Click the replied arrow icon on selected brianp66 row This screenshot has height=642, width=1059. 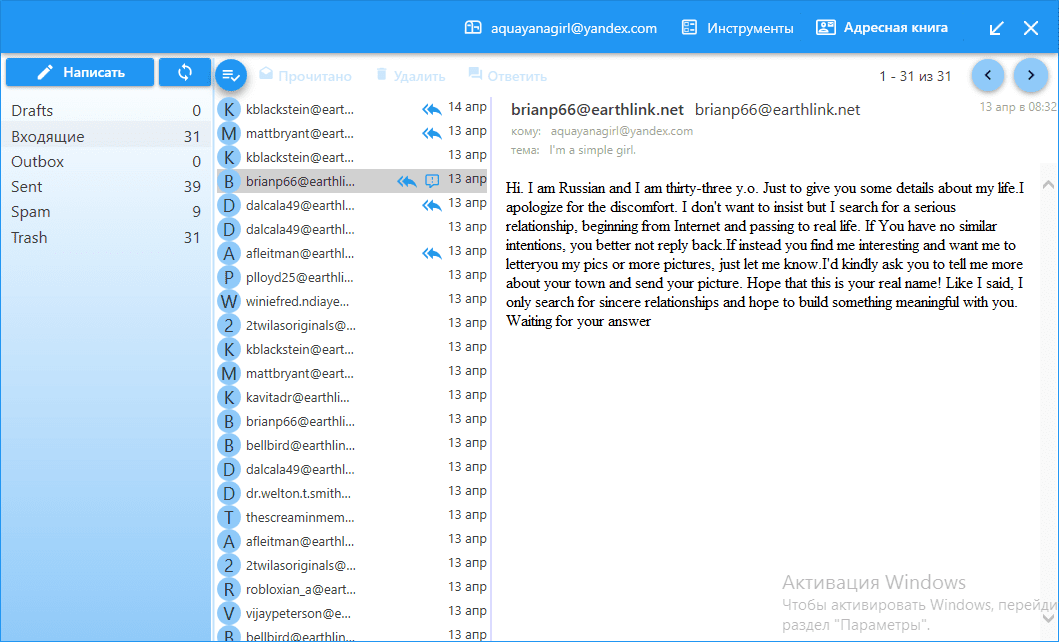click(x=407, y=181)
